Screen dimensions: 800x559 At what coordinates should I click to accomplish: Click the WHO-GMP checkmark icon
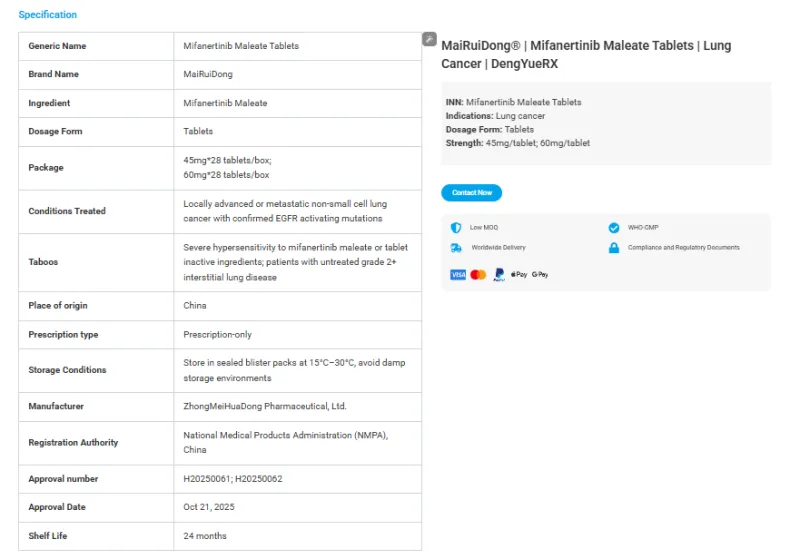(614, 227)
